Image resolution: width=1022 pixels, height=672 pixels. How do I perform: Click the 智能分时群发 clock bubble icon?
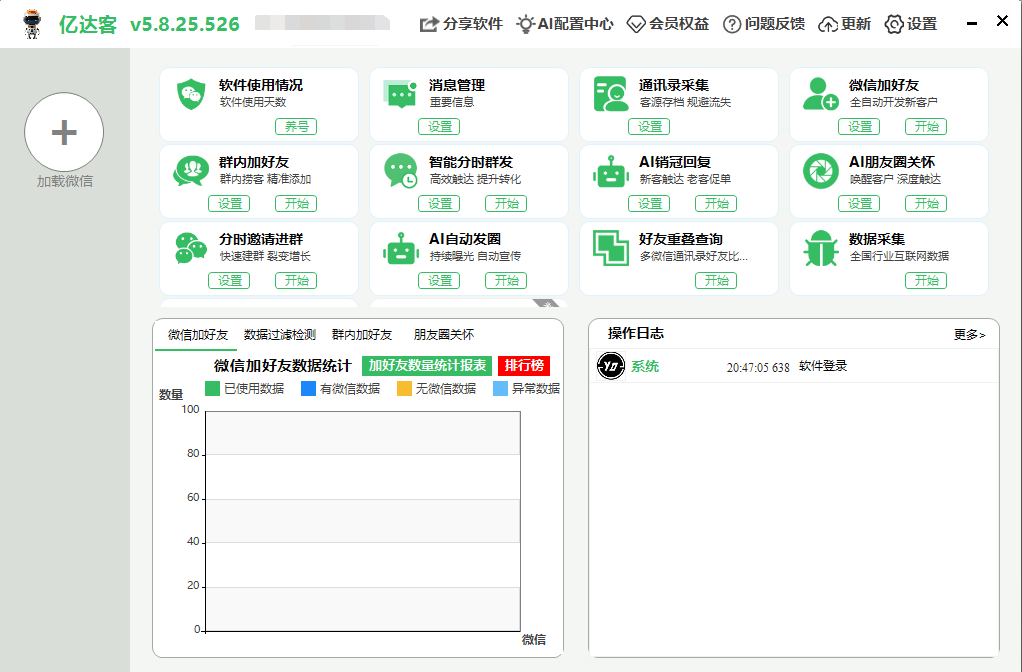400,171
